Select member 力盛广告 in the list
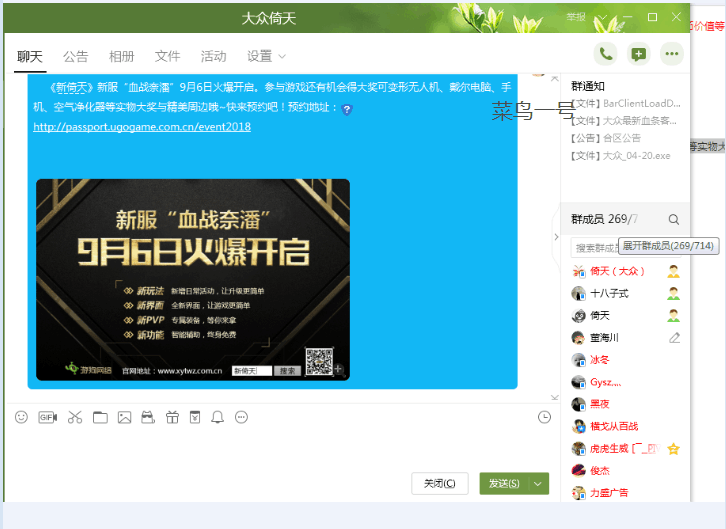 tap(626, 493)
